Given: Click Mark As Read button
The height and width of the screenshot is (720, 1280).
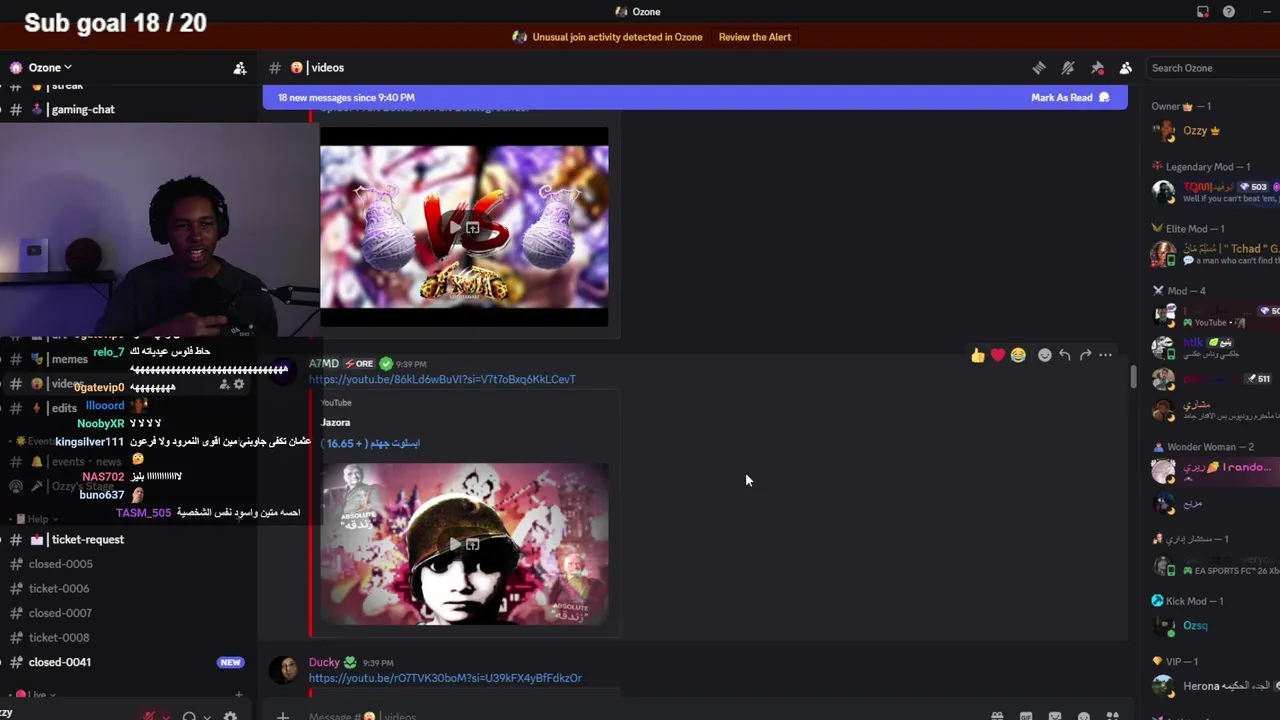Looking at the screenshot, I should [1070, 98].
